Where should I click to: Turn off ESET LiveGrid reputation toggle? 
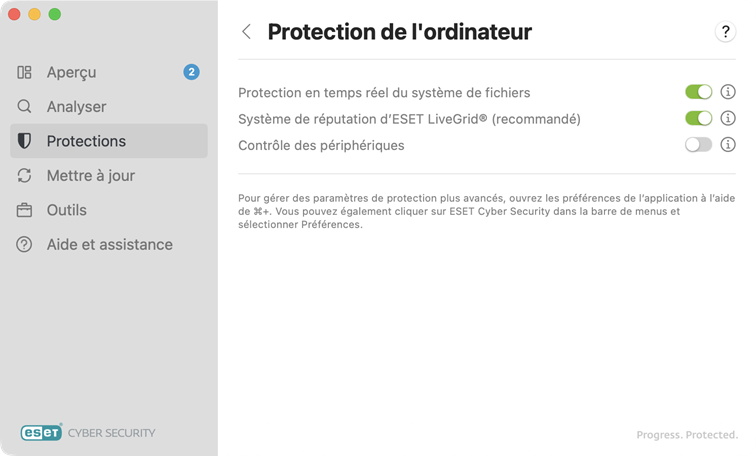click(698, 119)
